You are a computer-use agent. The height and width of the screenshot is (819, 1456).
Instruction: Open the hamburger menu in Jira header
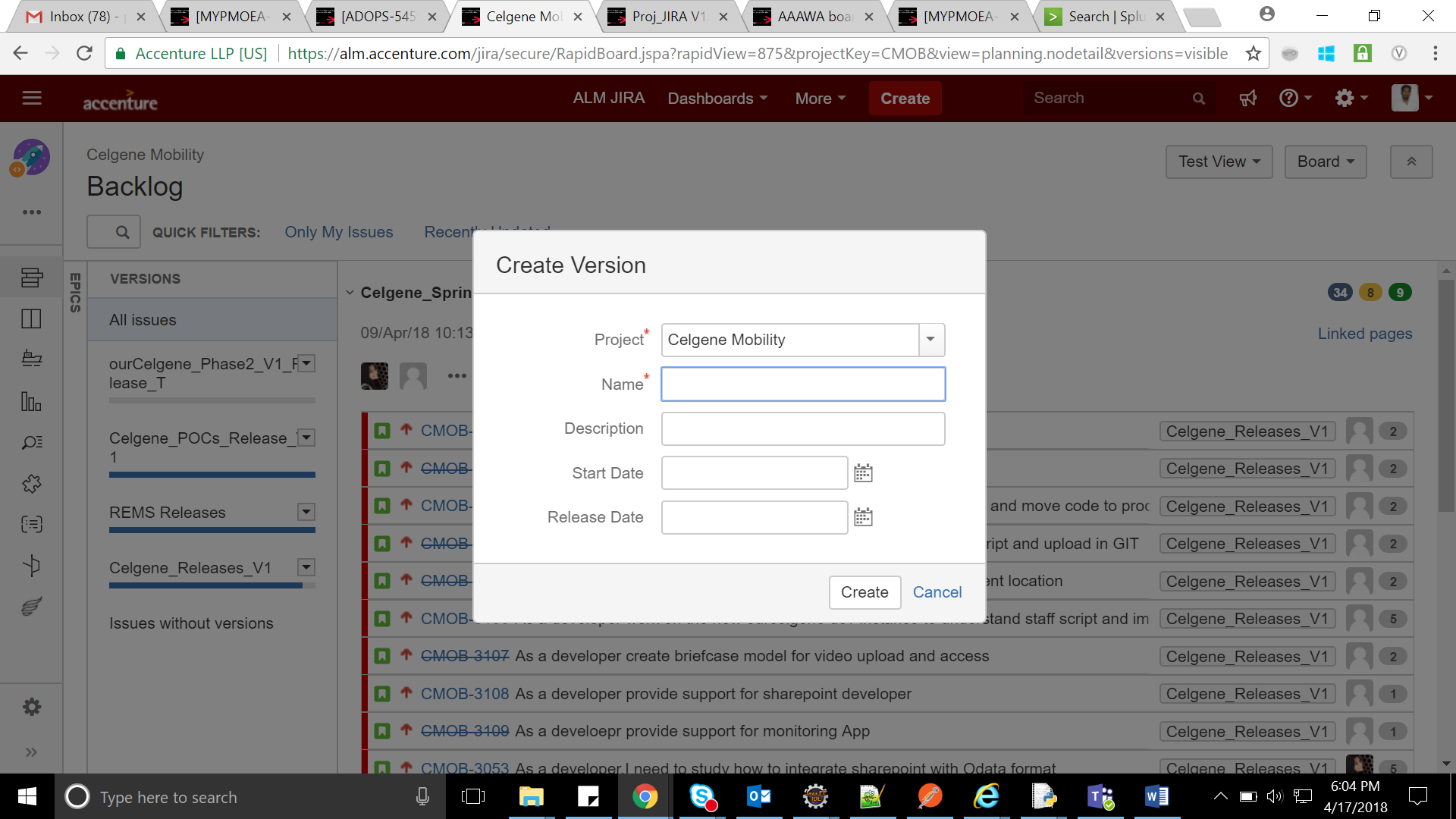tap(32, 98)
